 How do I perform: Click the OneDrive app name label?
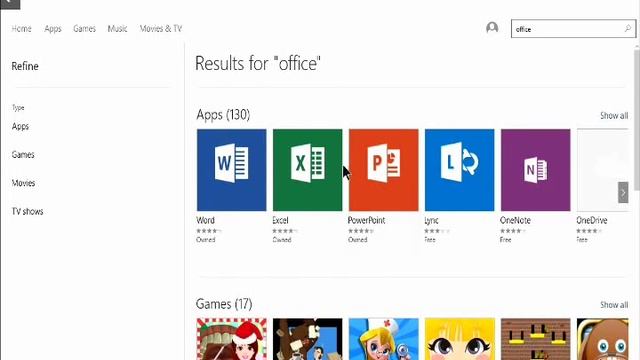pos(591,220)
